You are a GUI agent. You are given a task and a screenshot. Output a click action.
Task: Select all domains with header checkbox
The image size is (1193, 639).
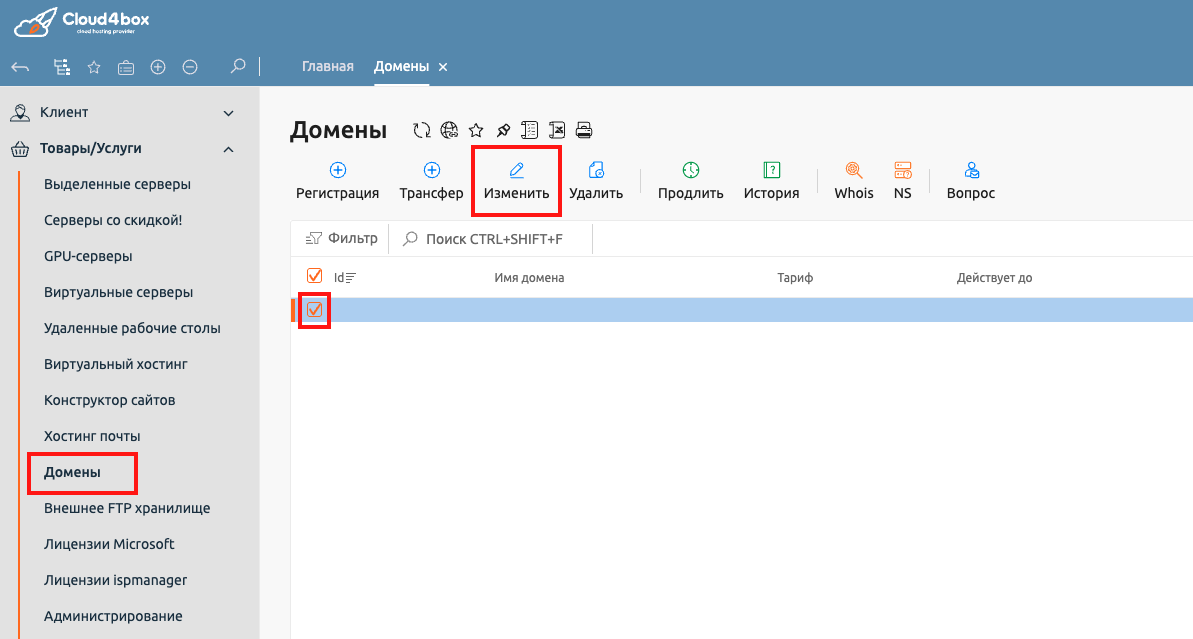(314, 274)
